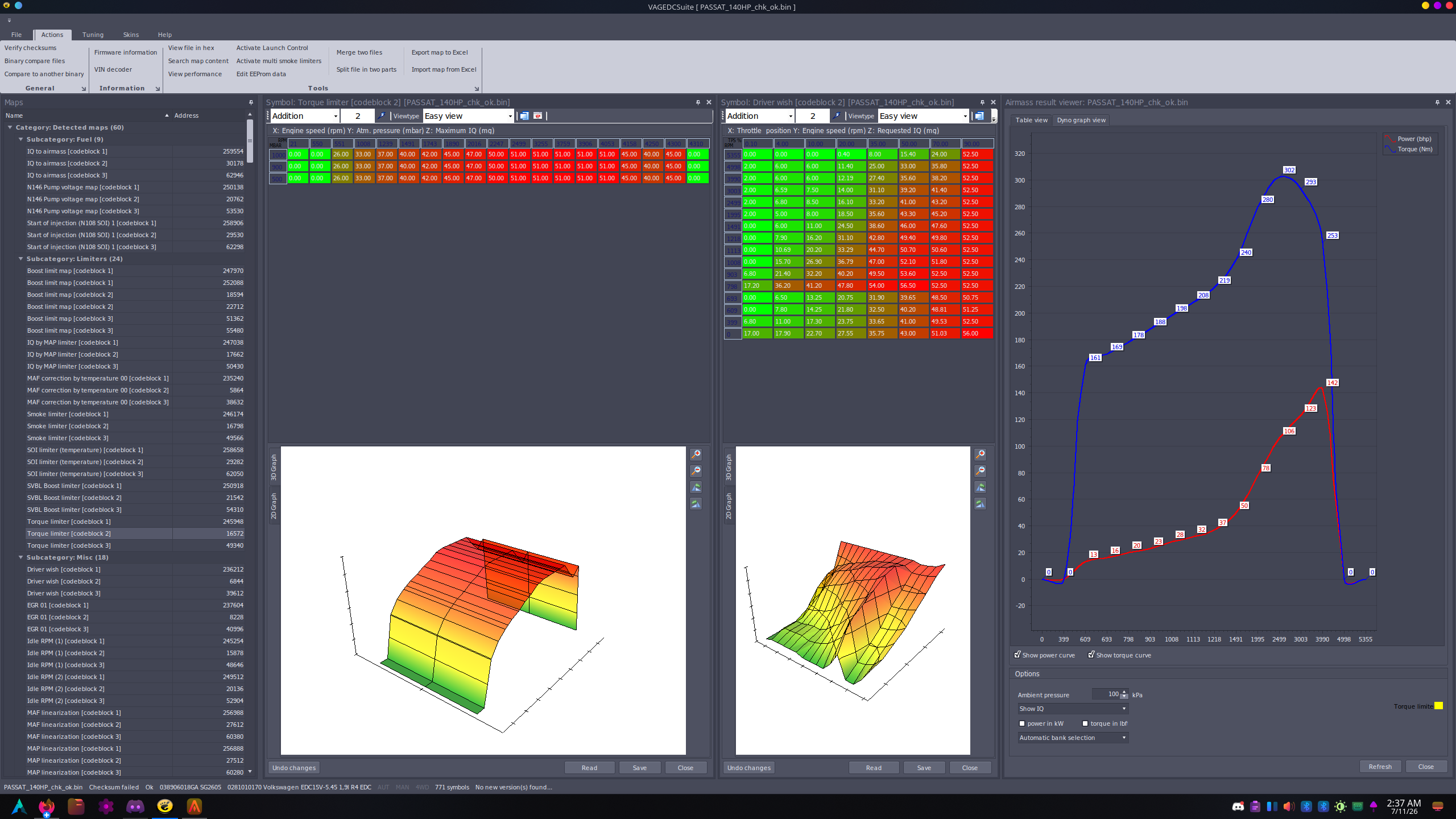1456x819 pixels.
Task: Pin the Airmass result viewer panel
Action: pos(1437,102)
